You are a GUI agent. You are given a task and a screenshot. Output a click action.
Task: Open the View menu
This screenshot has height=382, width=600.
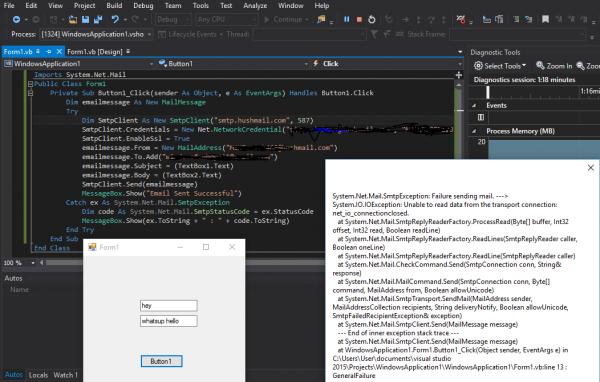tap(55, 6)
